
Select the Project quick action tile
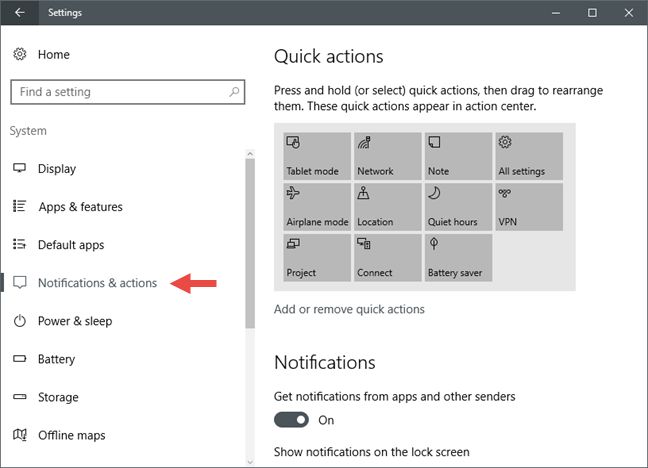(317, 258)
